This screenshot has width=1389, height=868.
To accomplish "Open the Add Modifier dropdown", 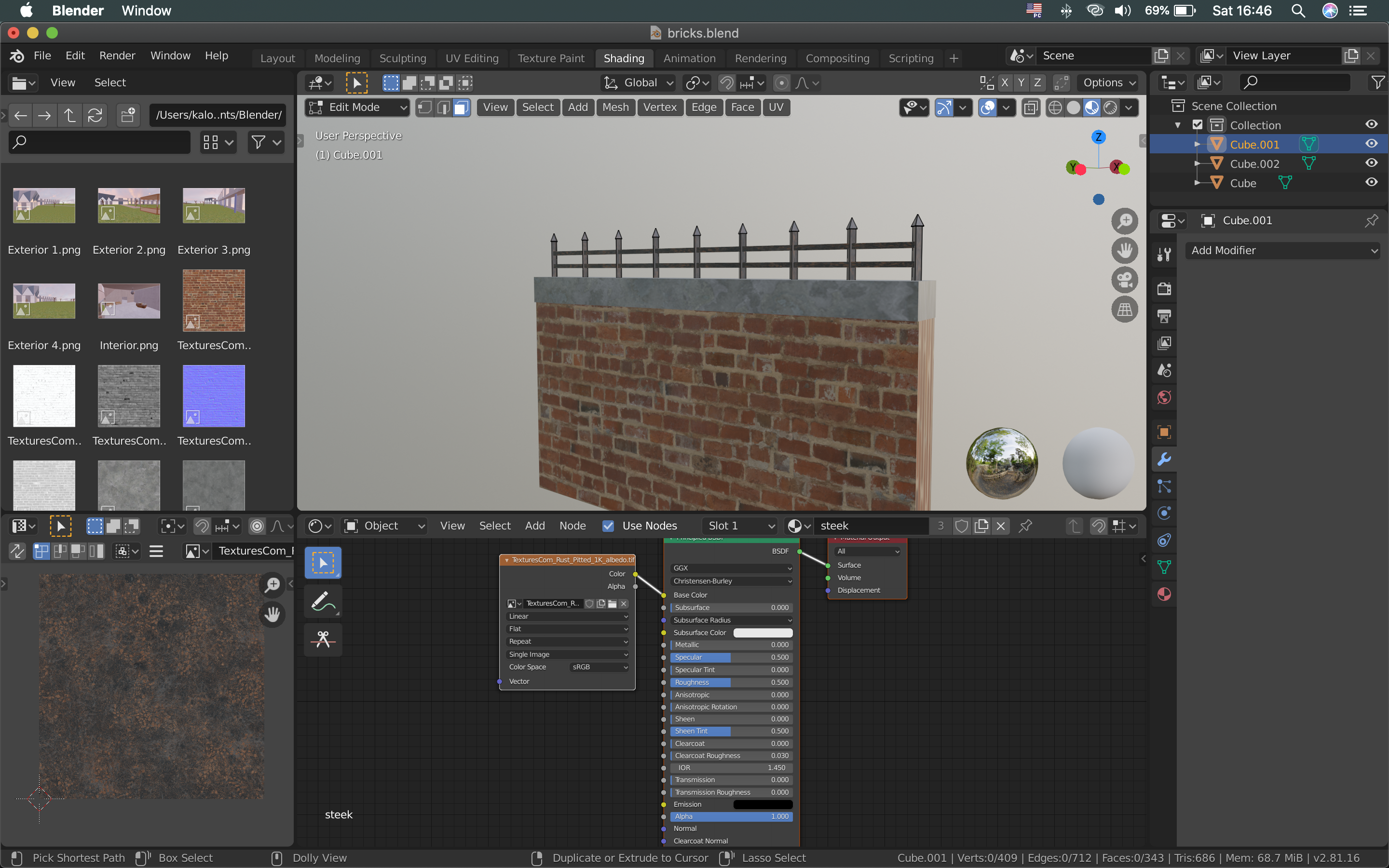I will click(1283, 250).
